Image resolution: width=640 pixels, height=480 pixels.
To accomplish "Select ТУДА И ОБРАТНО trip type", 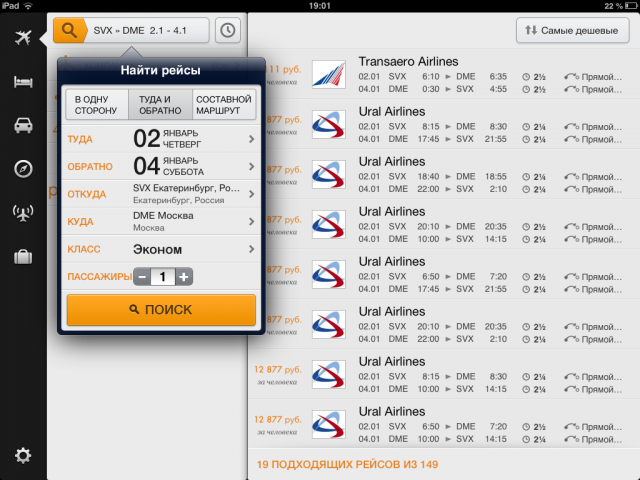I will pyautogui.click(x=160, y=105).
